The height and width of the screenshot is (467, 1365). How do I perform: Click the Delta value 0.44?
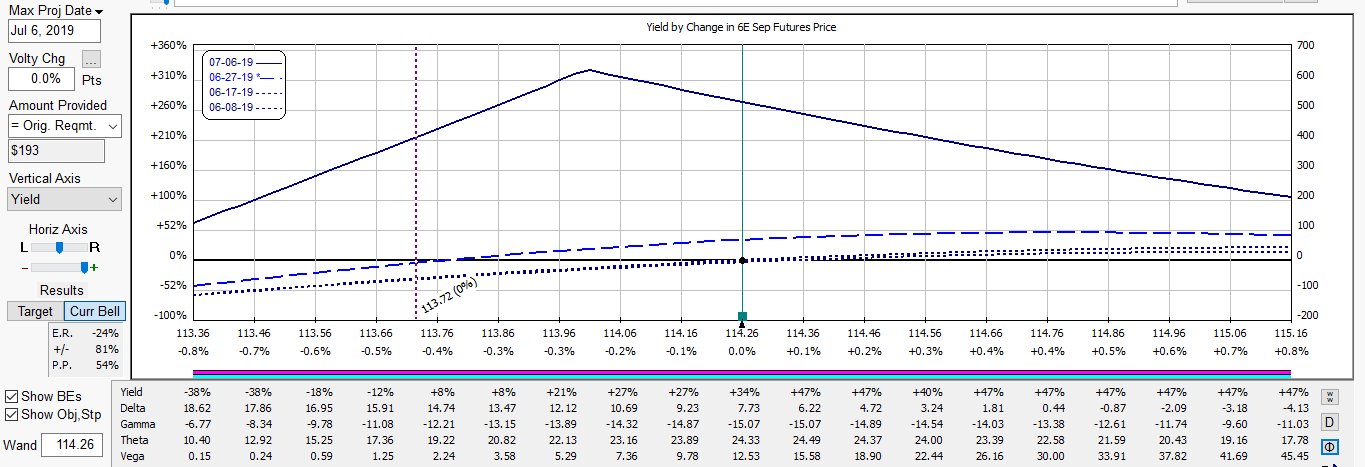click(1054, 408)
